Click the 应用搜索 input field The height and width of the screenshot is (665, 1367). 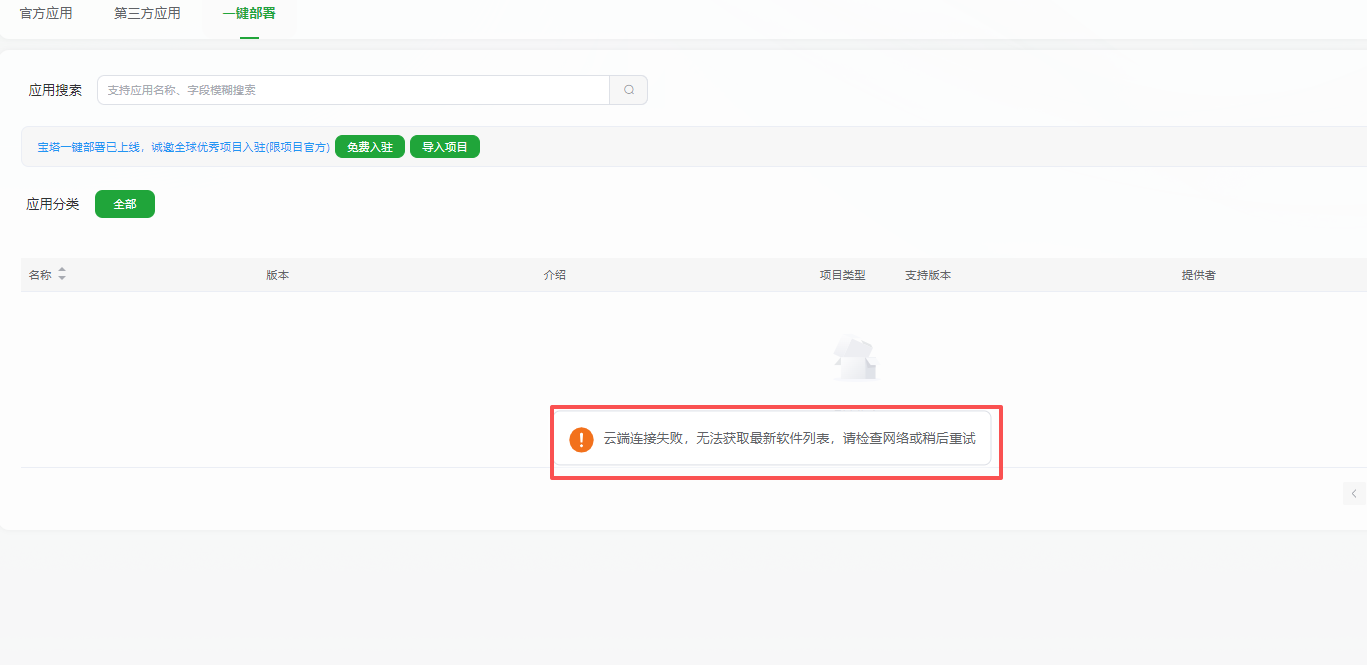[350, 89]
